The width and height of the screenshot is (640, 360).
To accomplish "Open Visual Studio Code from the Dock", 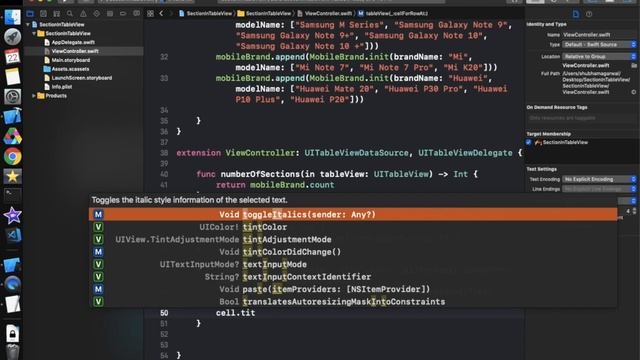I will (12, 235).
